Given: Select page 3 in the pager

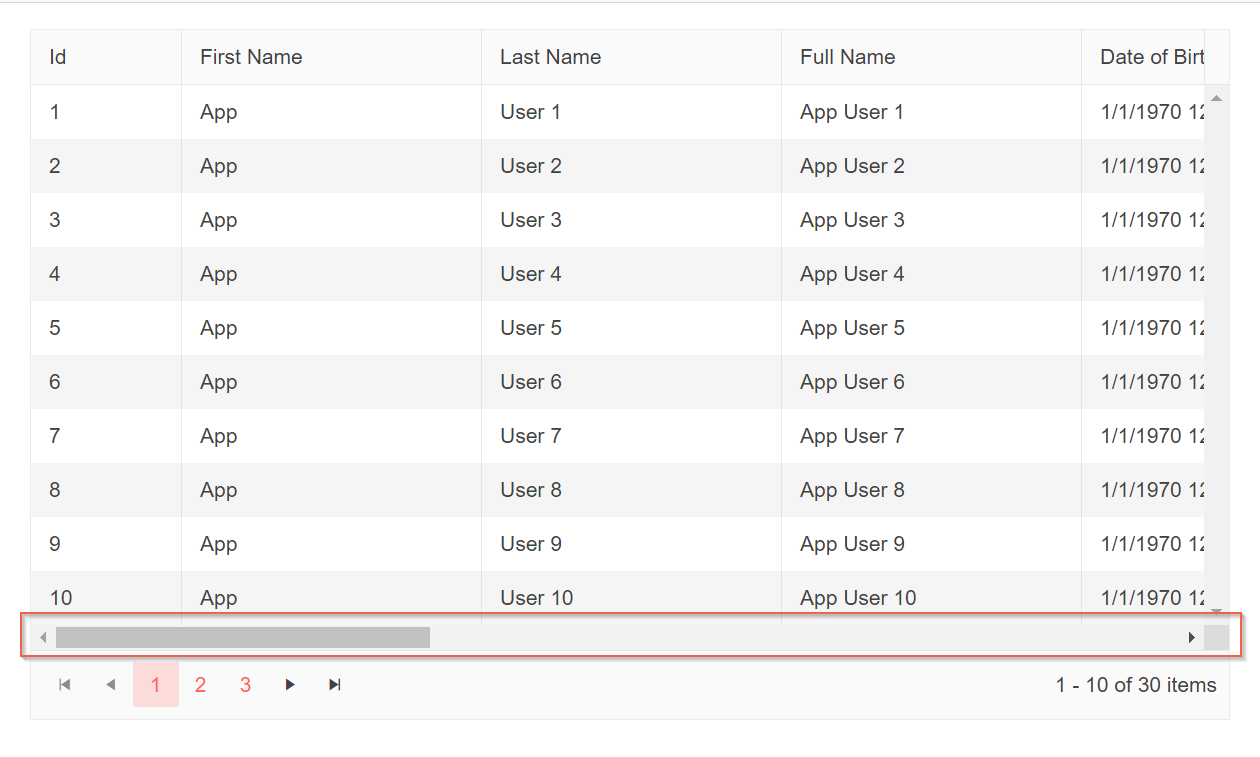Looking at the screenshot, I should click(245, 684).
